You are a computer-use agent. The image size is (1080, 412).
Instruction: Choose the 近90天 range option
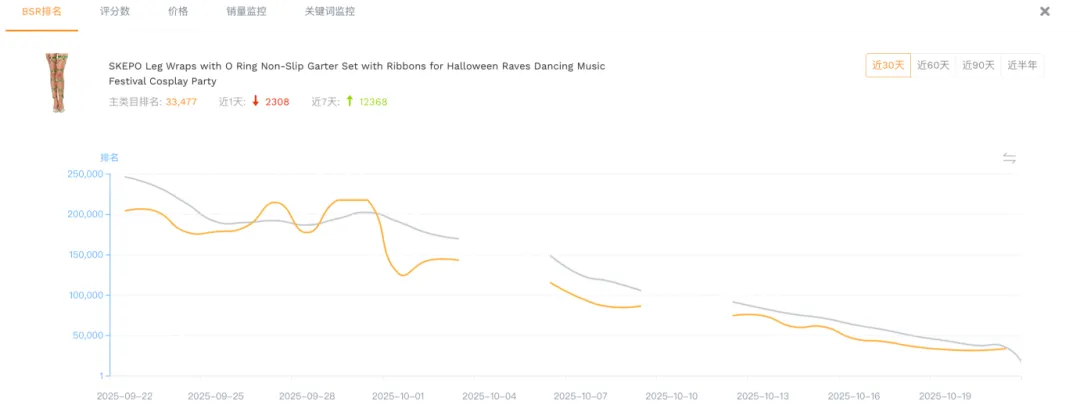pyautogui.click(x=978, y=65)
